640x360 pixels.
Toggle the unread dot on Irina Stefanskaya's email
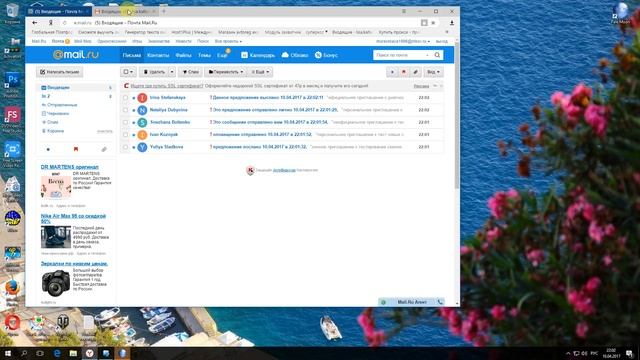[x=134, y=98]
